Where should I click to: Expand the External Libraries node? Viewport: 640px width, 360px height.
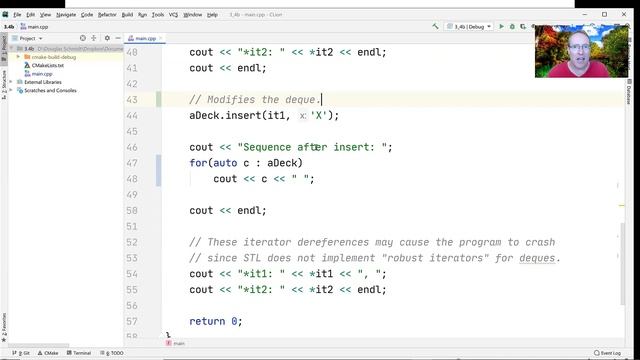tap(11, 82)
